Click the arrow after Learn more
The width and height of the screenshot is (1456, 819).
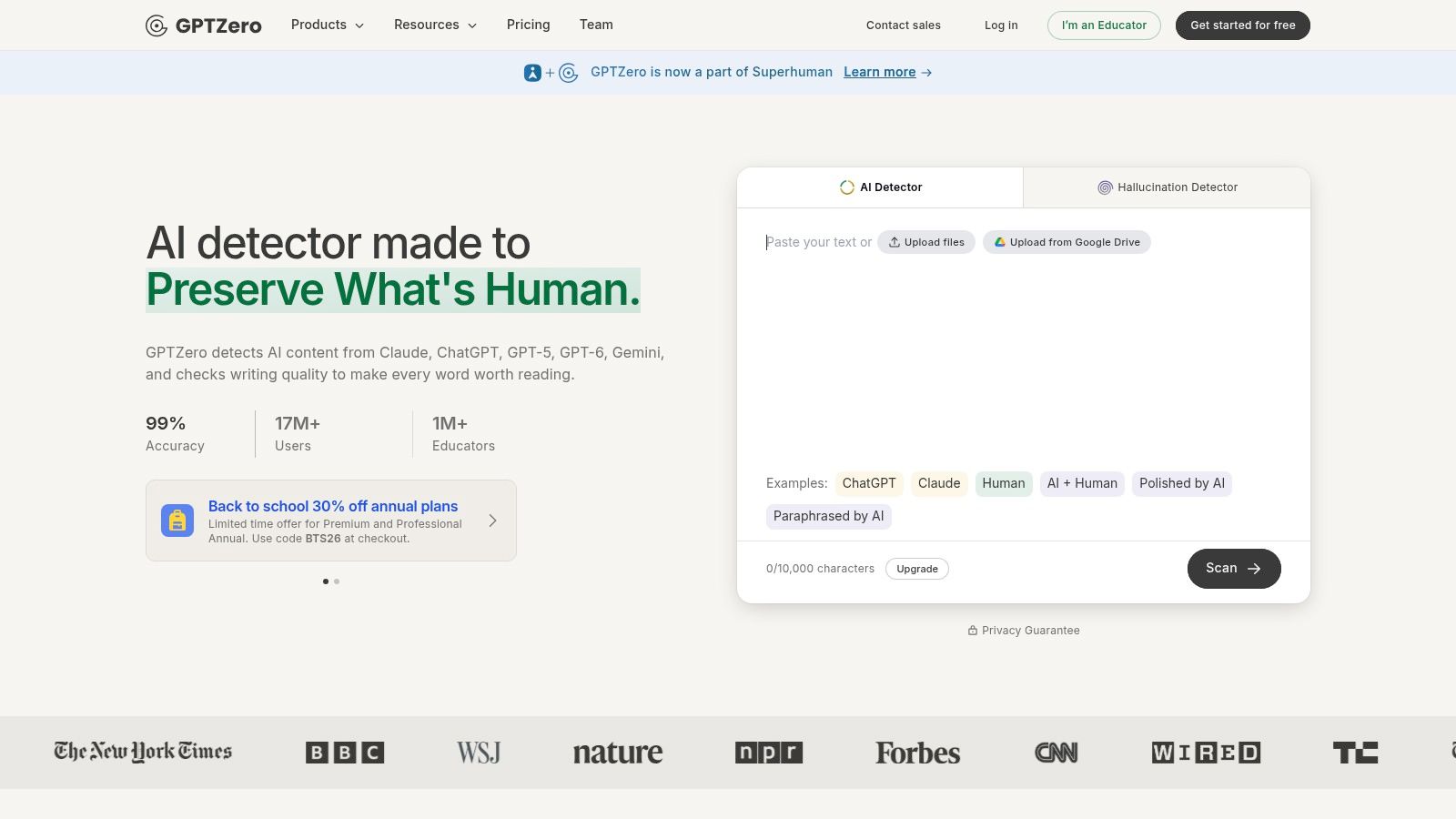[926, 73]
